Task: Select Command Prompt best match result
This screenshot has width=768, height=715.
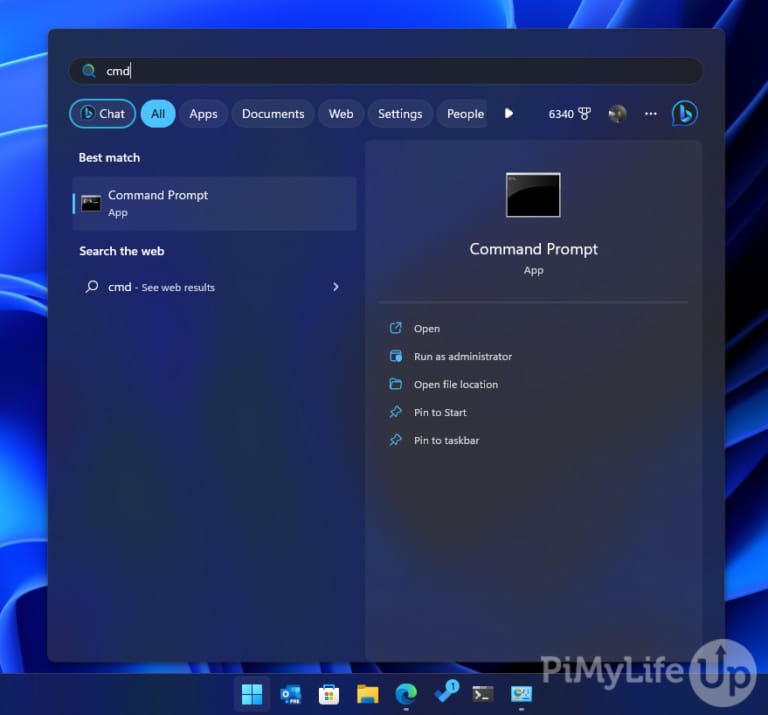Action: pos(215,203)
